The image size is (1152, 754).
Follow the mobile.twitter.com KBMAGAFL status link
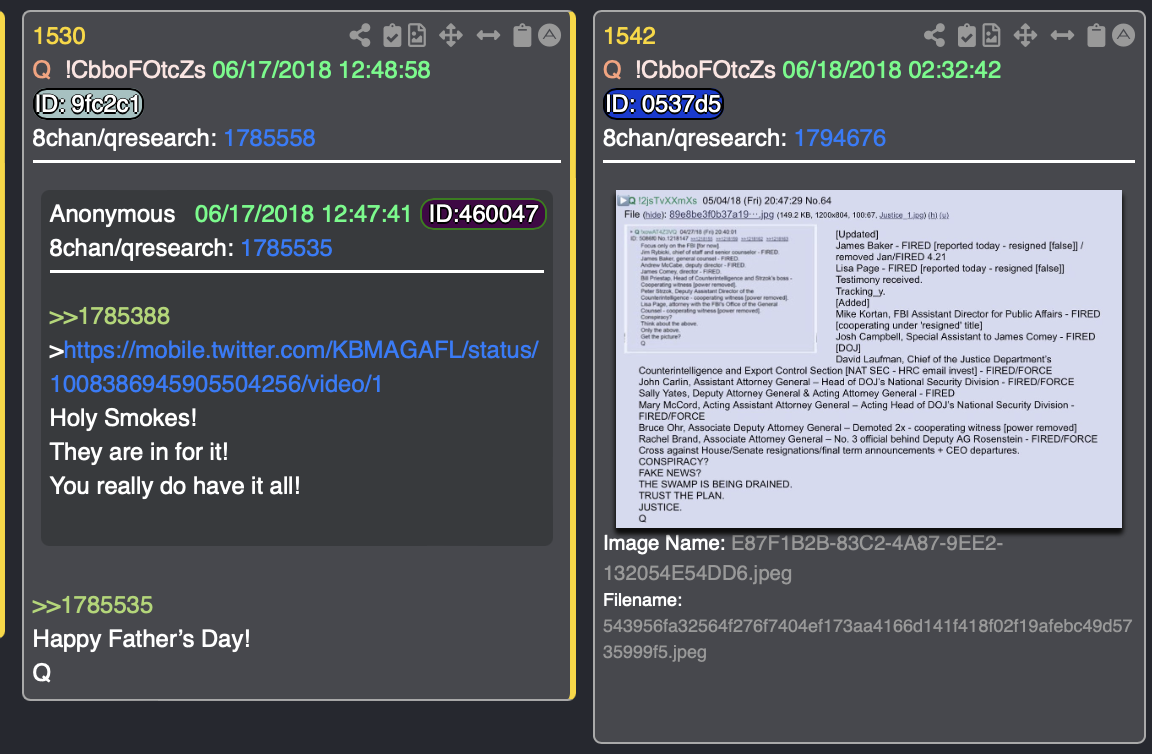click(x=294, y=367)
